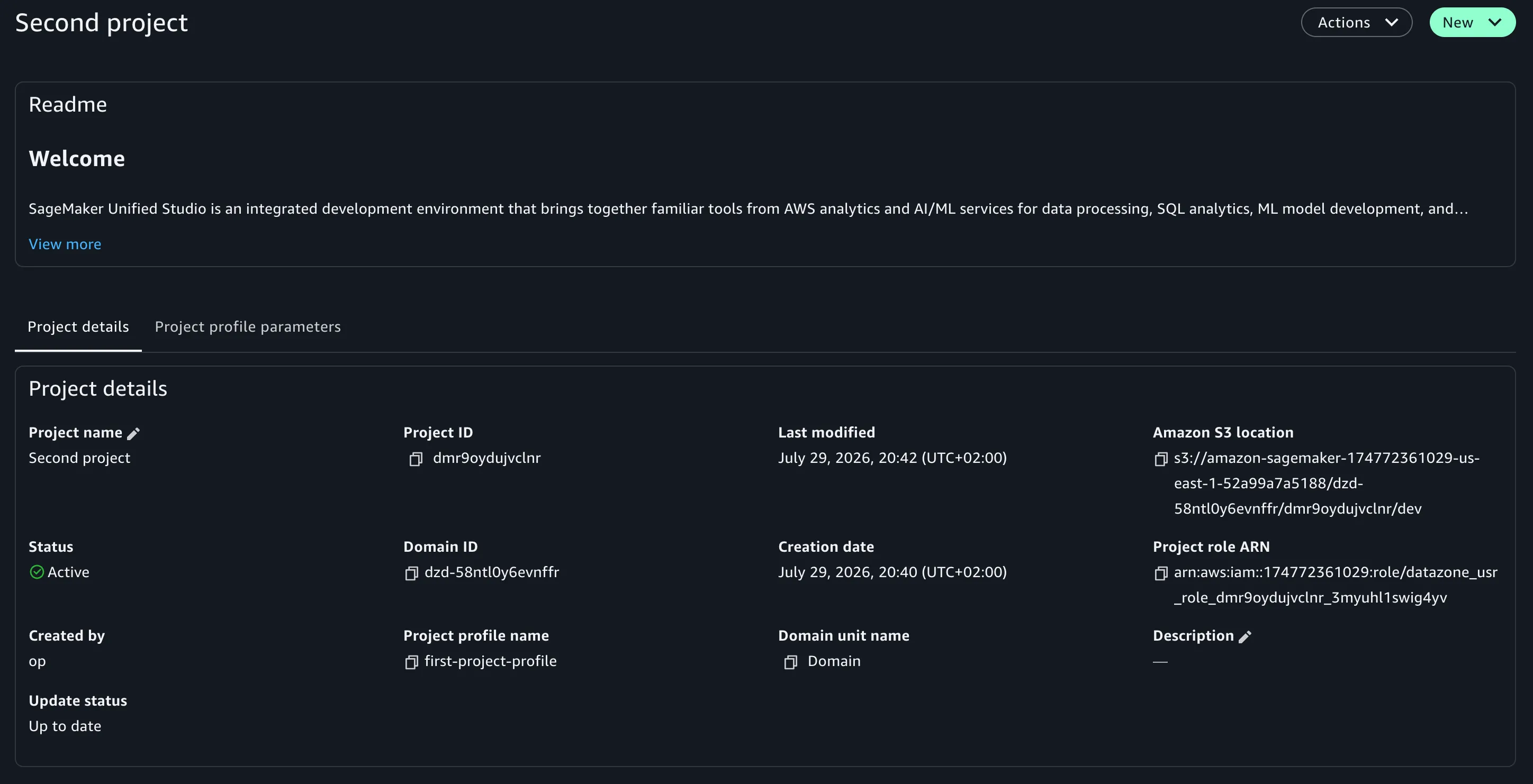1533x784 pixels.
Task: Click the first-project-profile name text
Action: point(490,661)
